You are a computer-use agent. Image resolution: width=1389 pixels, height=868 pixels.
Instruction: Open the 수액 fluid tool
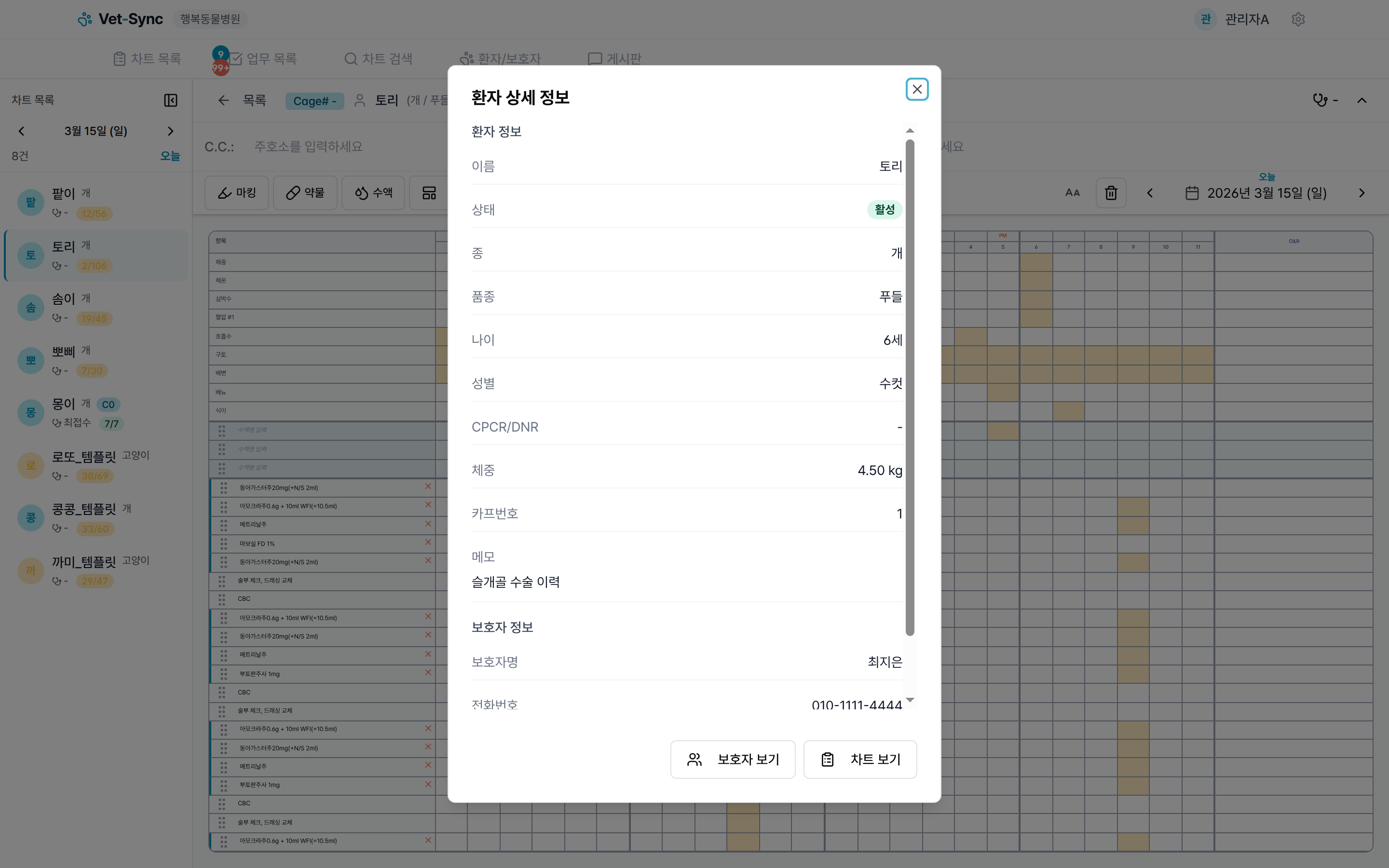pyautogui.click(x=373, y=193)
